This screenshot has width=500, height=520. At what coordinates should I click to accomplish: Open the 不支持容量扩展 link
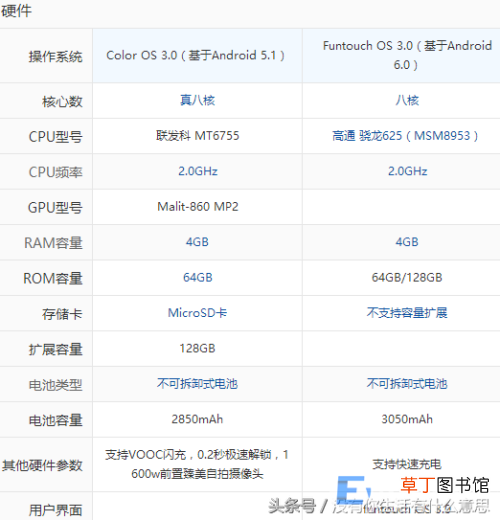point(407,313)
